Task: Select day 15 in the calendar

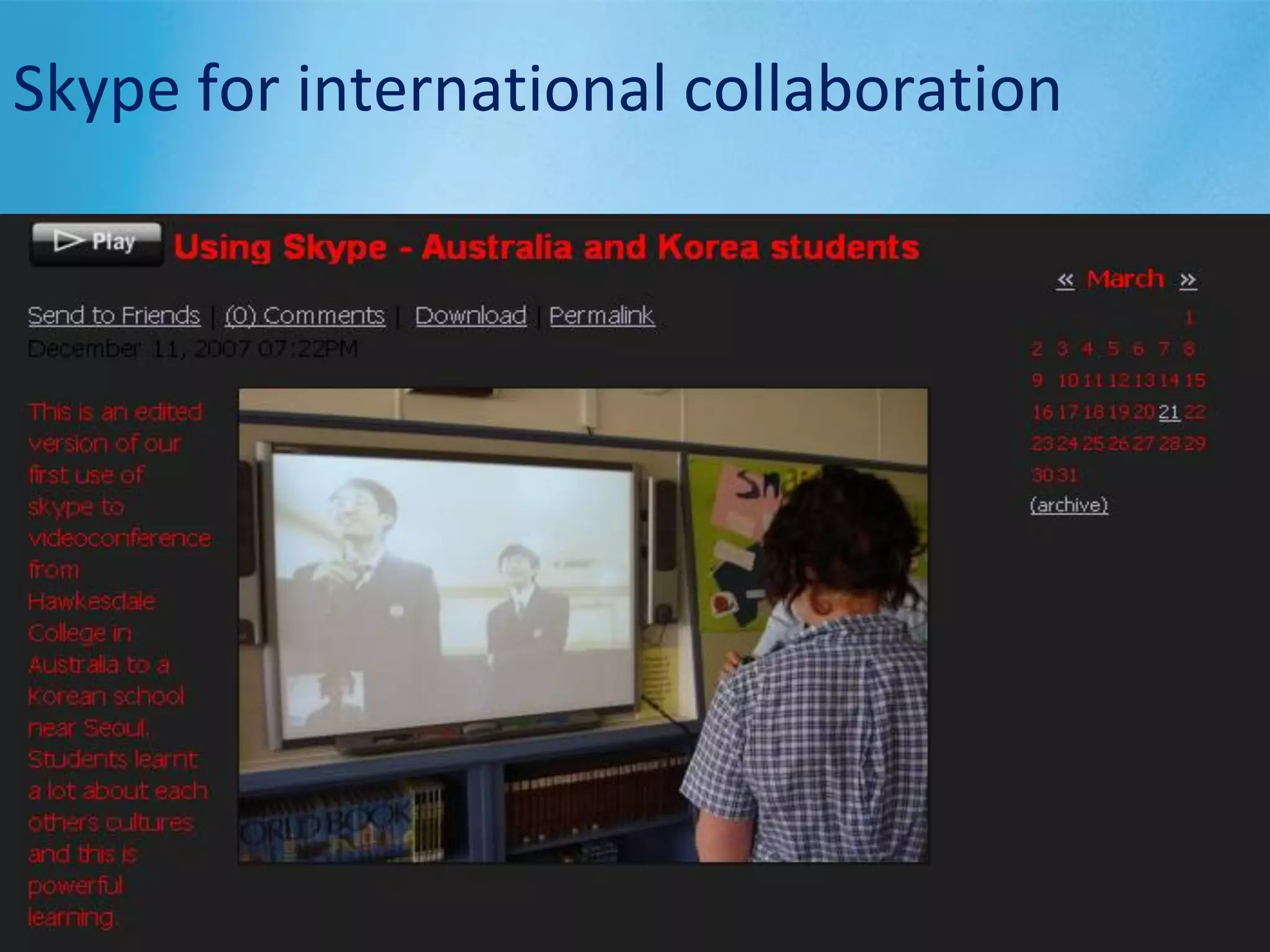Action: [x=1194, y=380]
